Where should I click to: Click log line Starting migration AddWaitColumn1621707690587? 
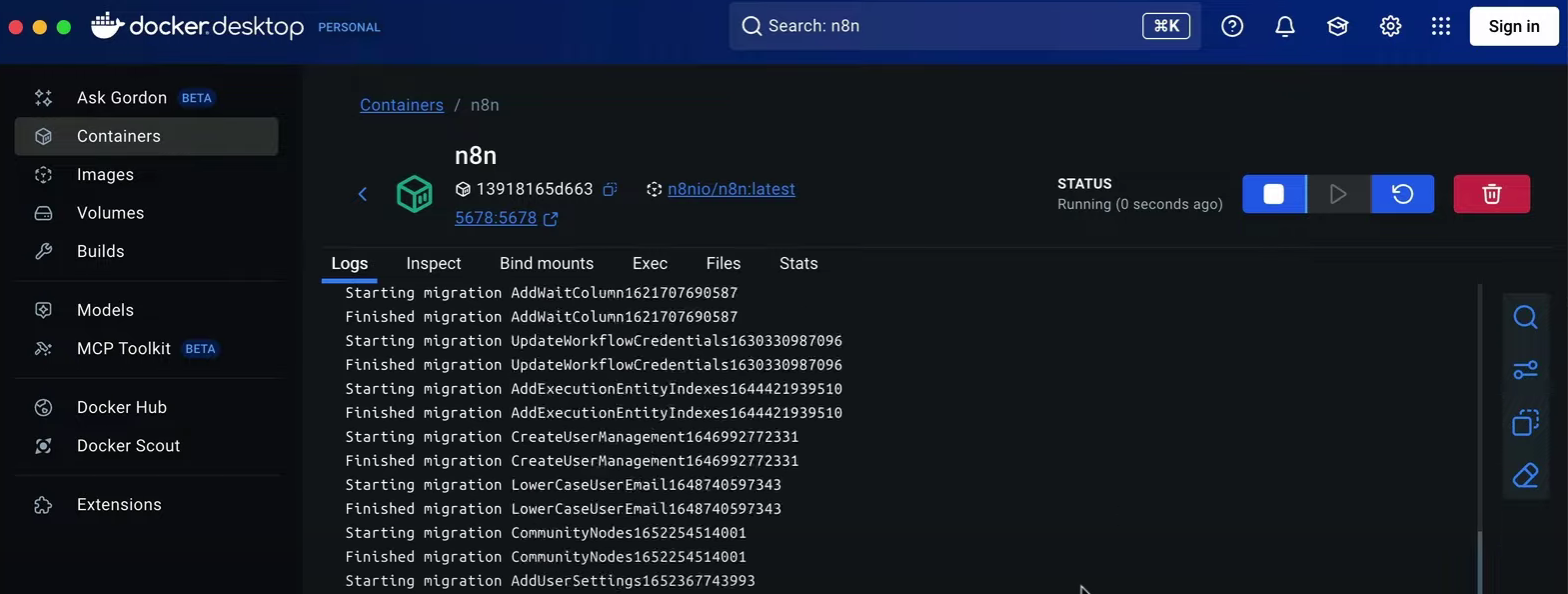click(542, 293)
